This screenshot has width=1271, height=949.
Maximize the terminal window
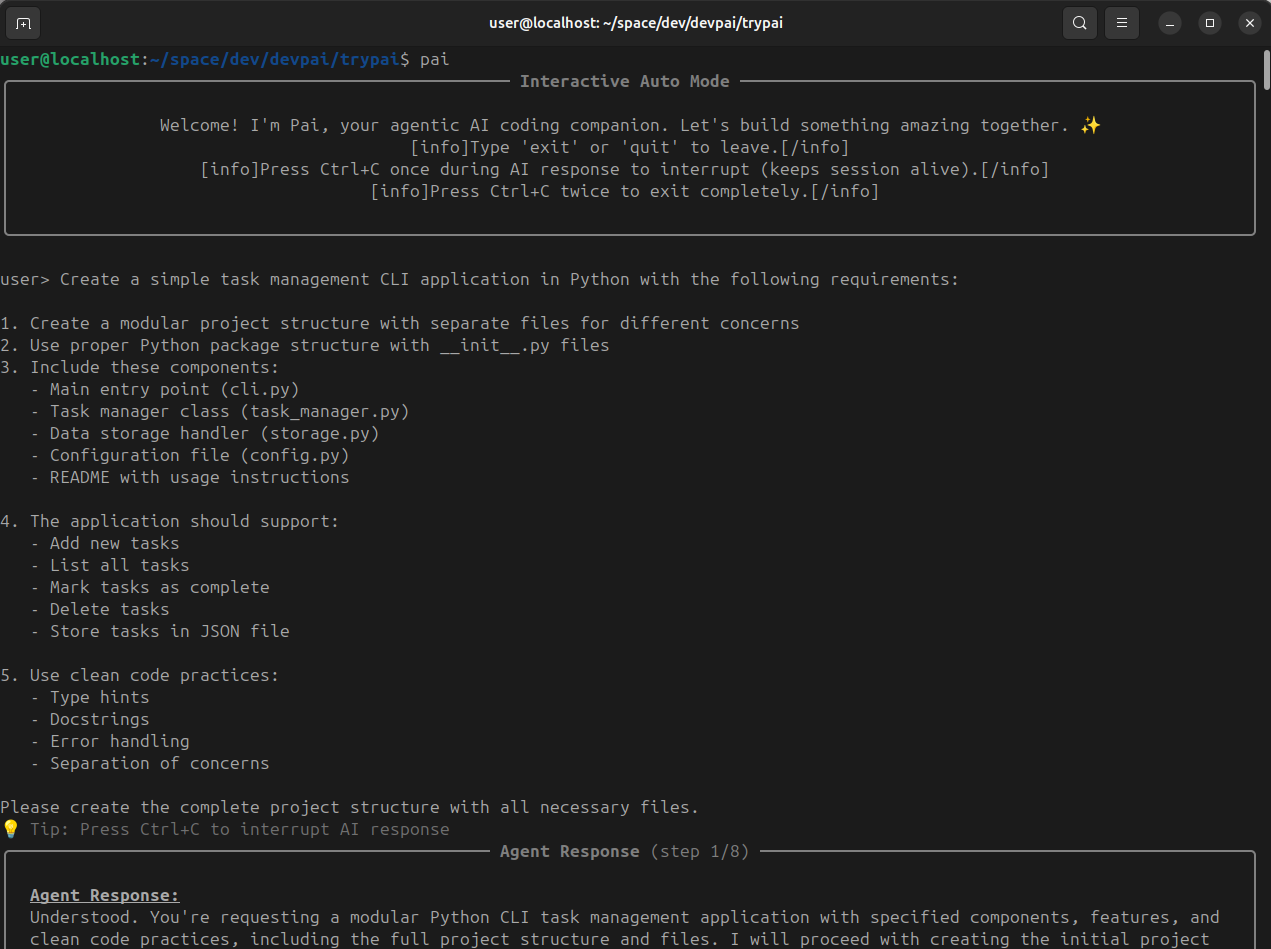coord(1209,22)
